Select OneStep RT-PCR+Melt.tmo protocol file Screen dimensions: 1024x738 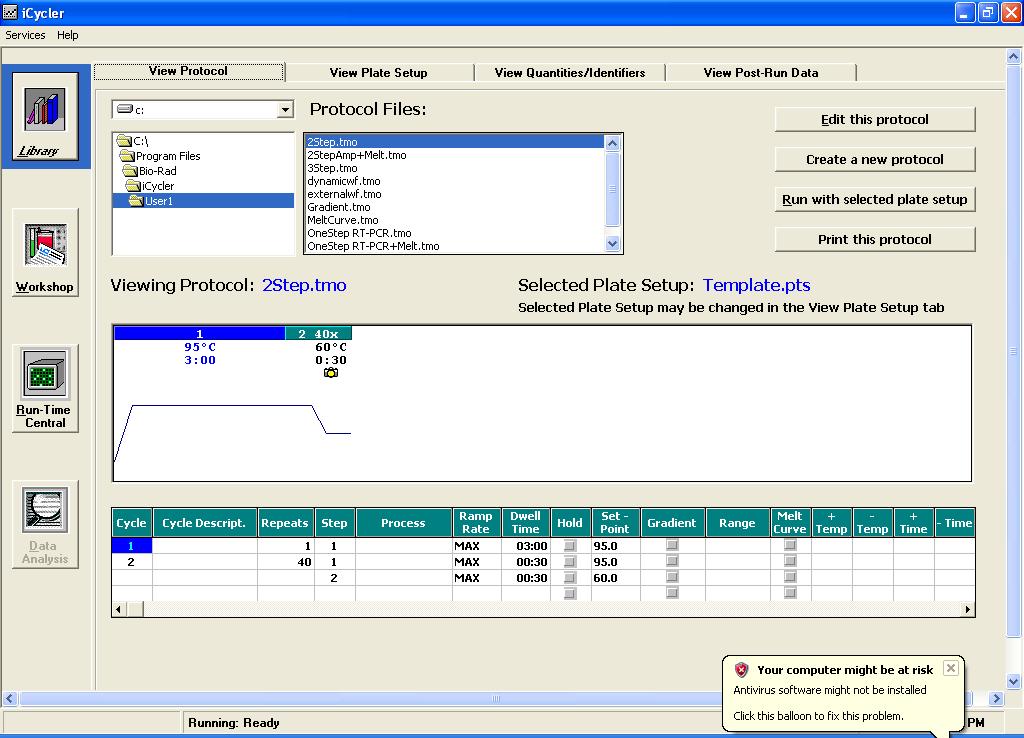pos(455,246)
